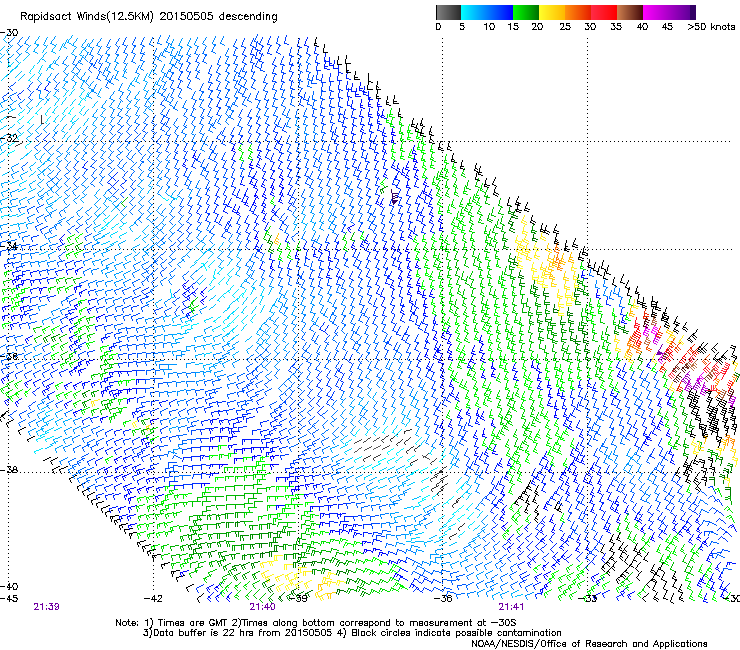Viewport: 740px width, 650px height.
Task: Click the '-33' longitude axis label
Action: pyautogui.click(x=588, y=599)
